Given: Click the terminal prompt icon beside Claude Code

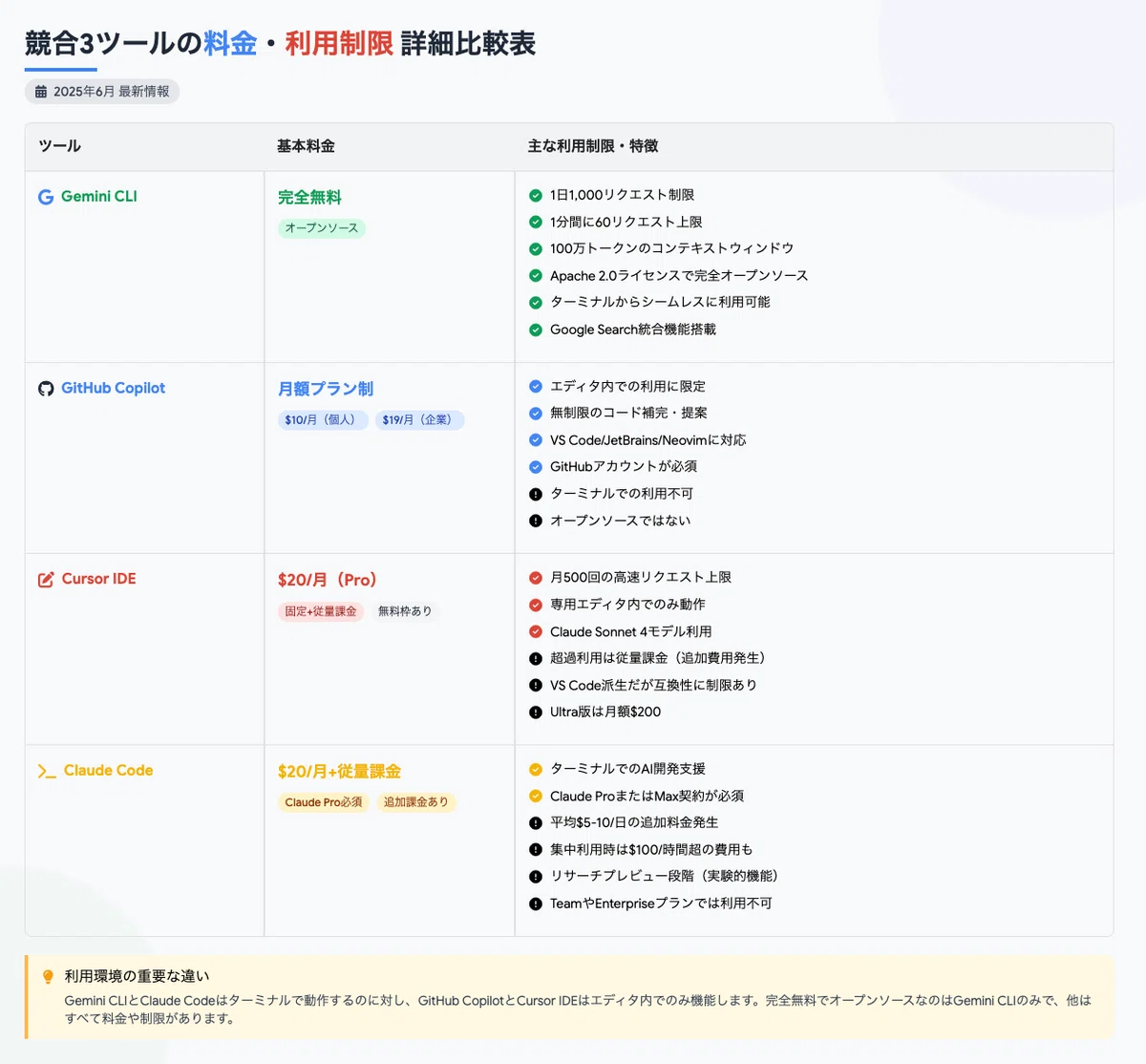Looking at the screenshot, I should 47,771.
